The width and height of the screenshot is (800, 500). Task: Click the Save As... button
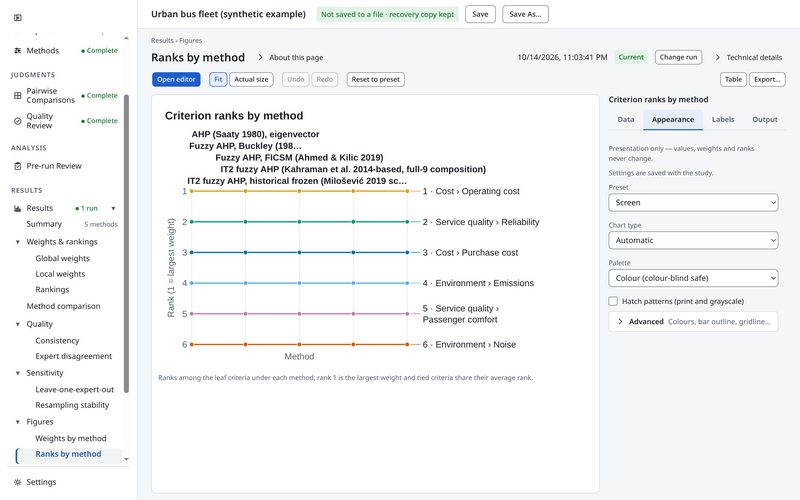tap(525, 14)
